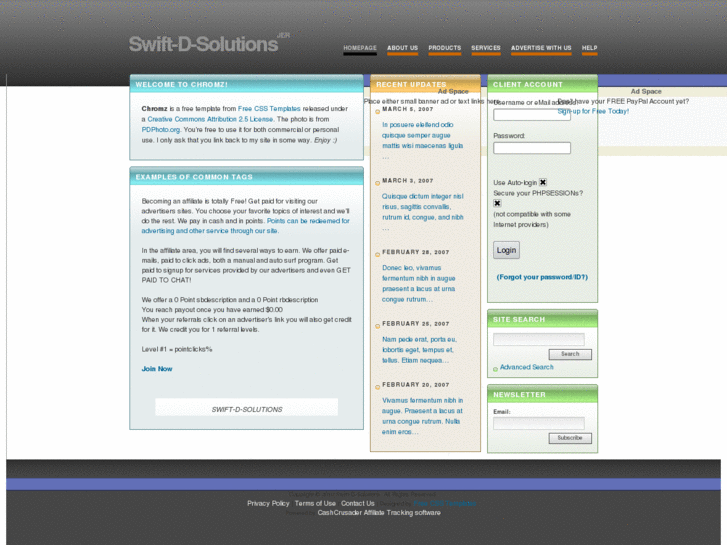Open Sign-up for Free Today link
This screenshot has height=545, width=727.
click(593, 111)
